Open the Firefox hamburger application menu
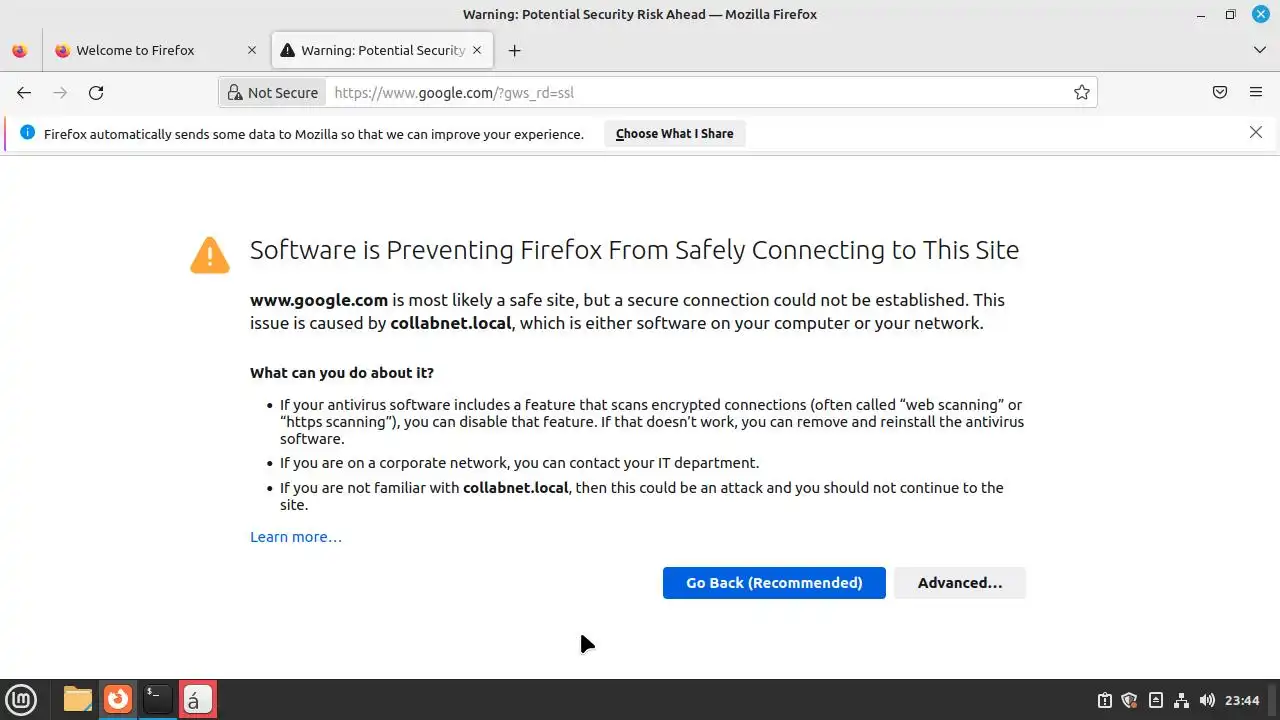 (1256, 93)
